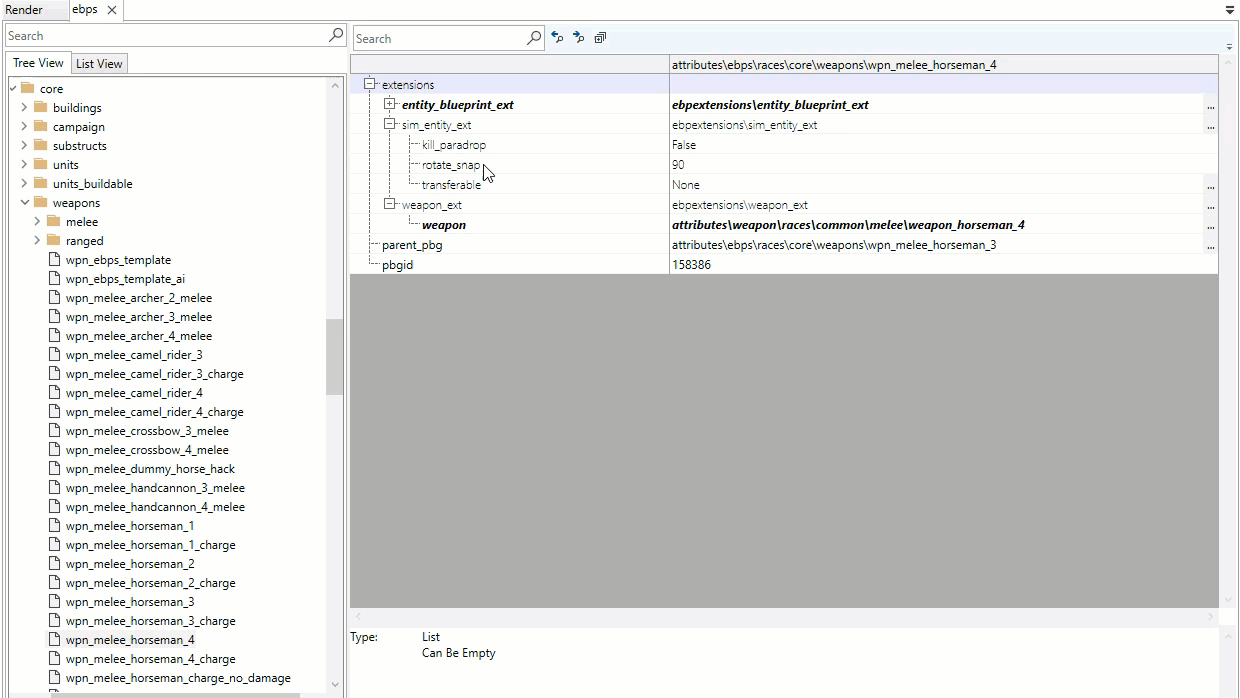1240x698 pixels.
Task: Select the wpn_melee_horseman_2 file
Action: coord(130,564)
